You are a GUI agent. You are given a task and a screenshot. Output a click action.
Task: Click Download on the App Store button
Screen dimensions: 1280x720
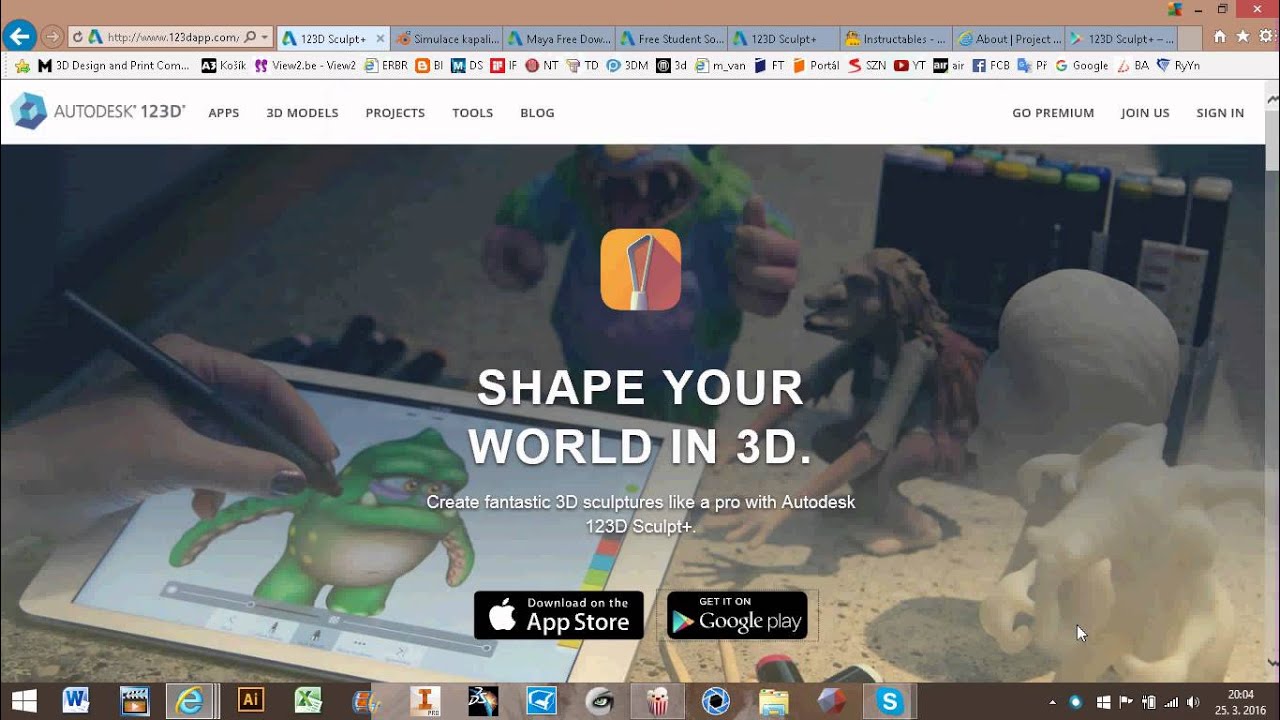tap(559, 615)
